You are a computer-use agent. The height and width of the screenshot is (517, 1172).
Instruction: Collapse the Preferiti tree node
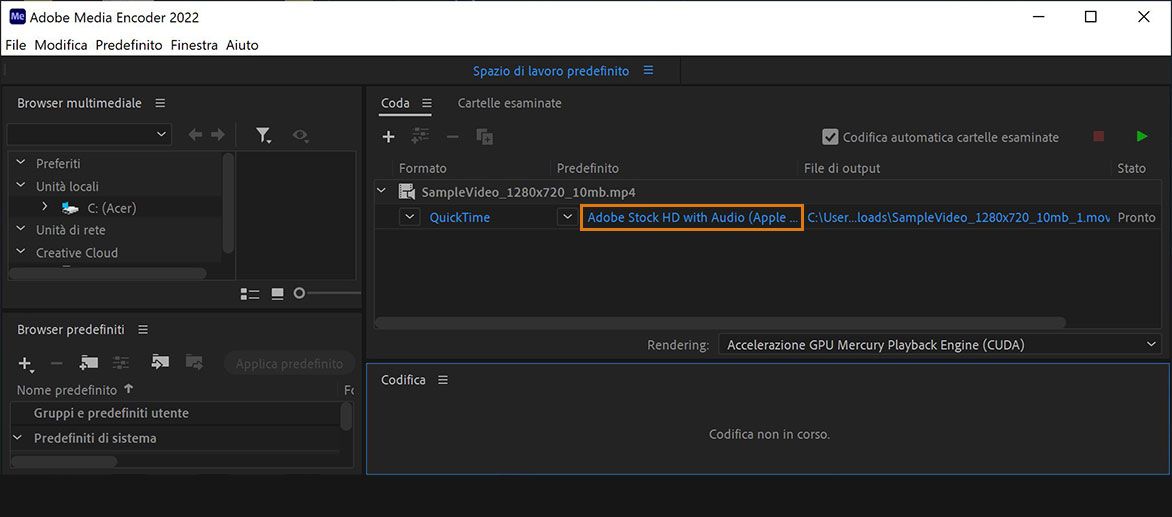21,163
